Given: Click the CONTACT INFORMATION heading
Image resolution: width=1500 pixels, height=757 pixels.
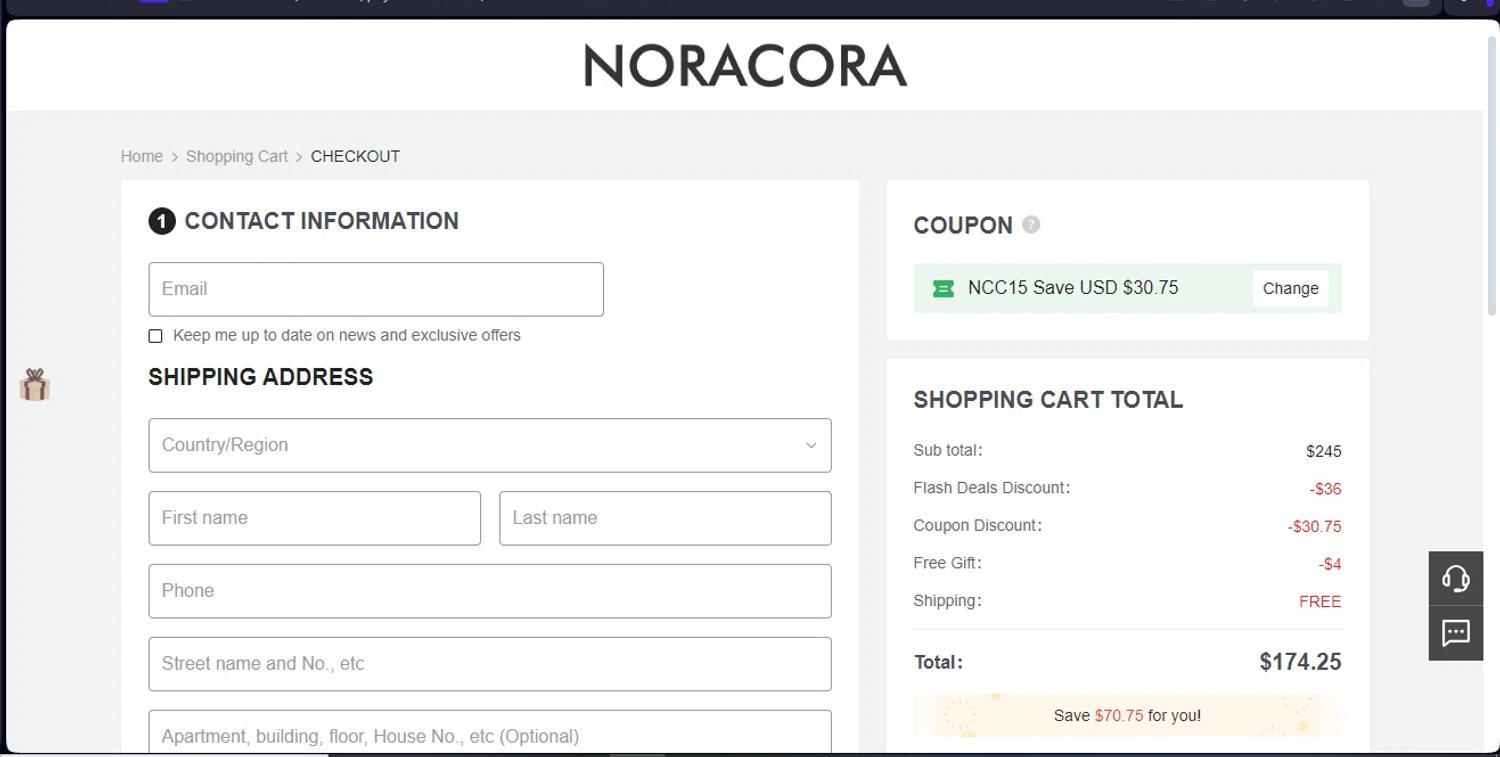Looking at the screenshot, I should click(322, 221).
